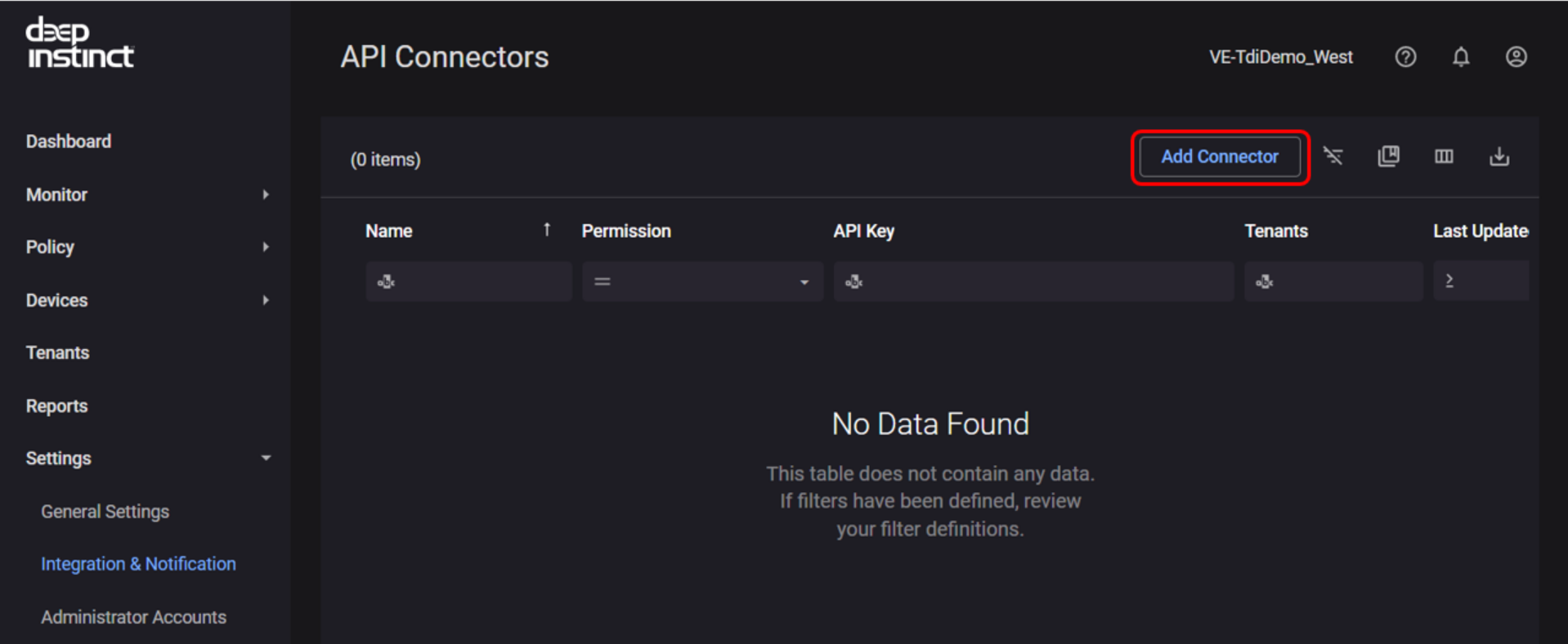Open the help question mark icon
This screenshot has width=1568, height=644.
[x=1405, y=57]
